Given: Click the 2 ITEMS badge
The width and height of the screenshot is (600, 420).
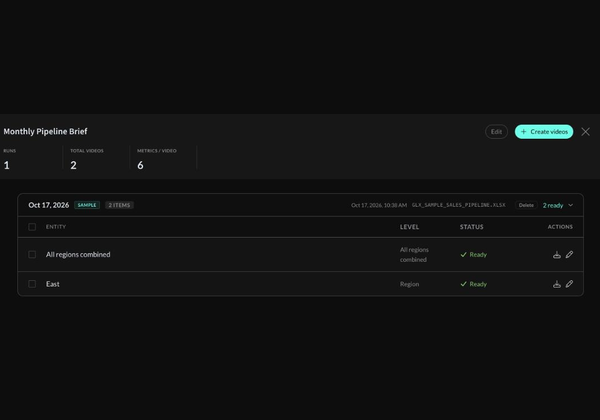Looking at the screenshot, I should pyautogui.click(x=119, y=205).
